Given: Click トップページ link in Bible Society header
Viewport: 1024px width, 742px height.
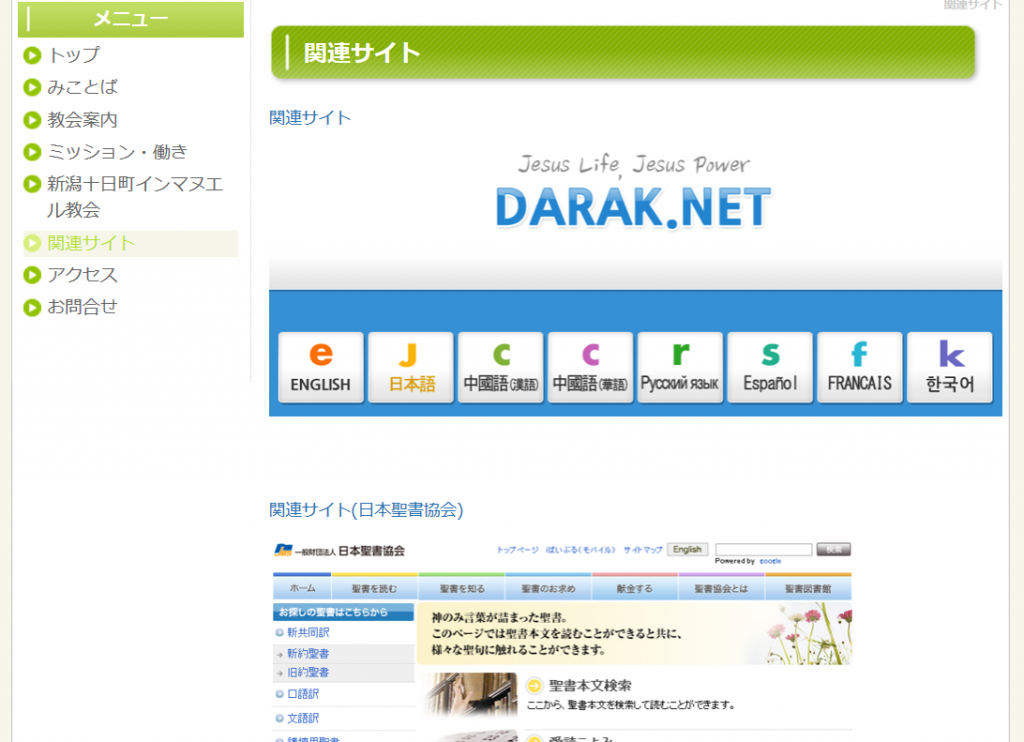Looking at the screenshot, I should pos(518,550).
